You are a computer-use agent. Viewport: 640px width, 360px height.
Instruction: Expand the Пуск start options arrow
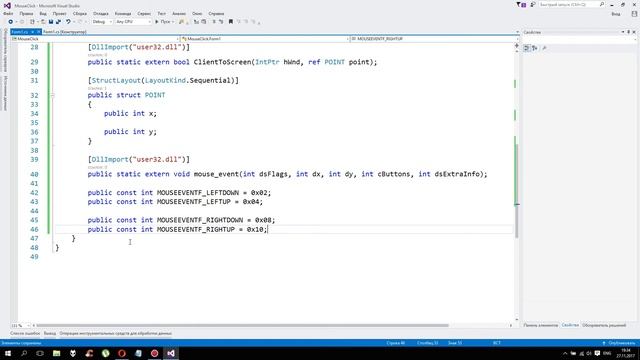173,22
